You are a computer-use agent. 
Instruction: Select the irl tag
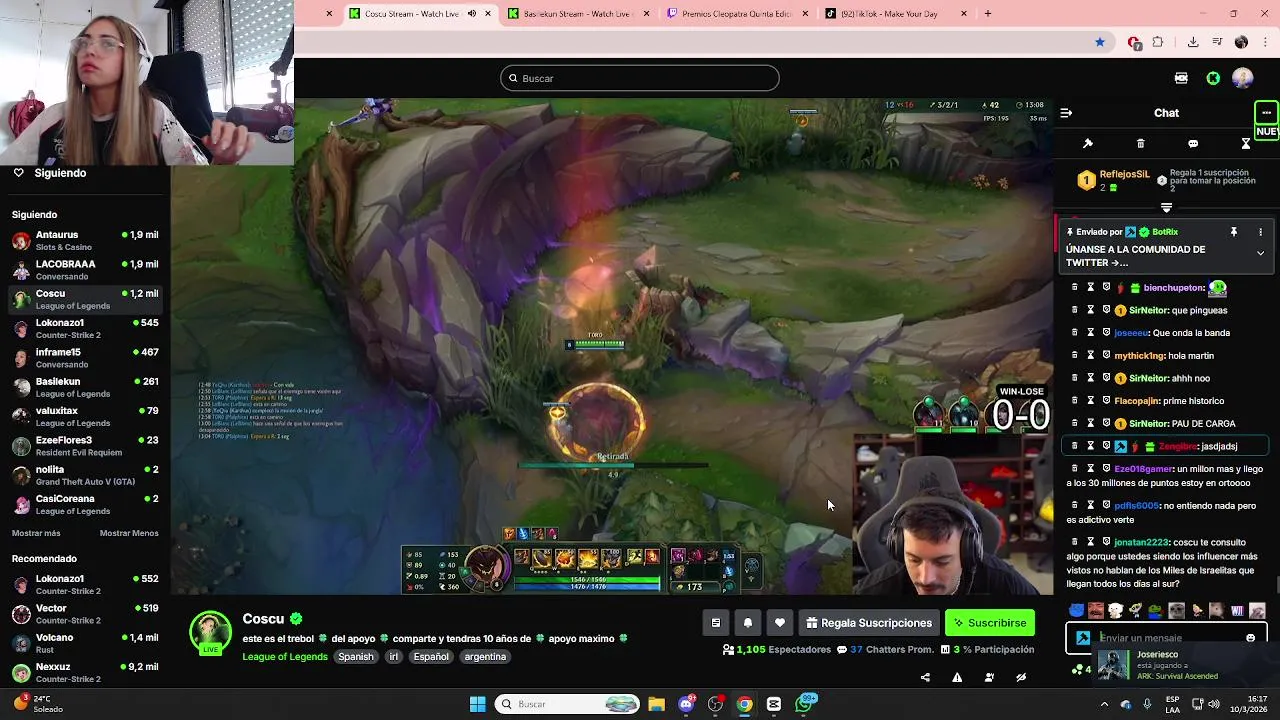tap(393, 657)
